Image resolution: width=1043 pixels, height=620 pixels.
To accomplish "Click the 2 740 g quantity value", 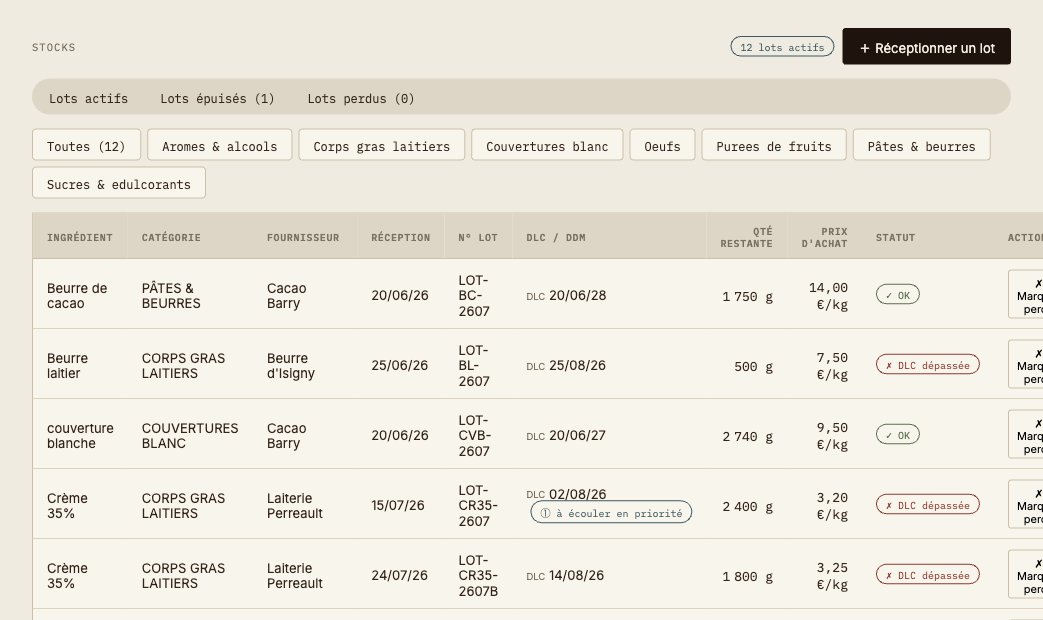I will click(748, 436).
